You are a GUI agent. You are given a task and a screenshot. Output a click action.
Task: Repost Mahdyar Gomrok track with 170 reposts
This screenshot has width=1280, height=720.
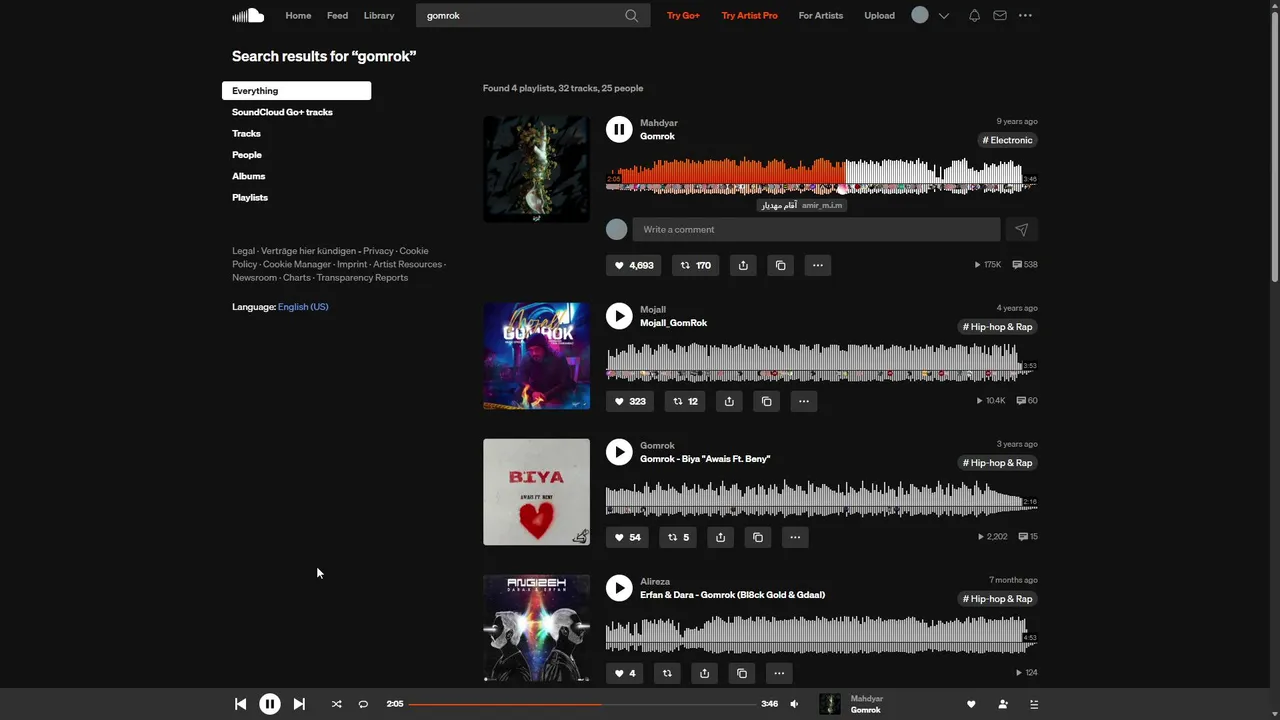pos(695,265)
